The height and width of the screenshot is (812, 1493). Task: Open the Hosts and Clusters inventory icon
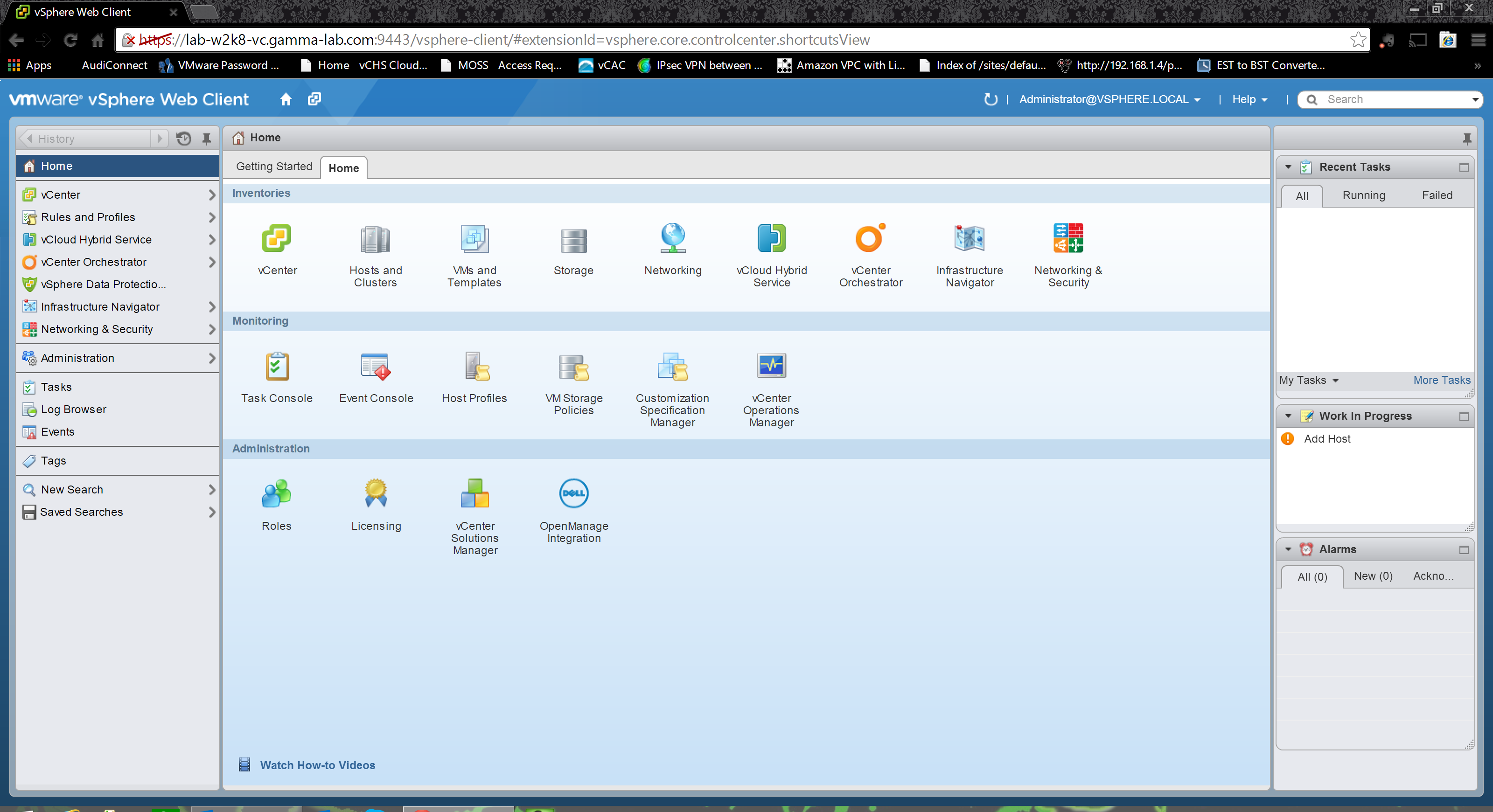point(375,239)
